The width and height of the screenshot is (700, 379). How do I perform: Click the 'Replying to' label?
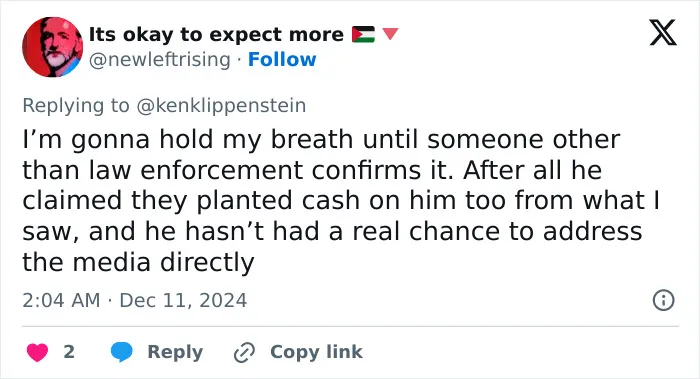pos(76,106)
